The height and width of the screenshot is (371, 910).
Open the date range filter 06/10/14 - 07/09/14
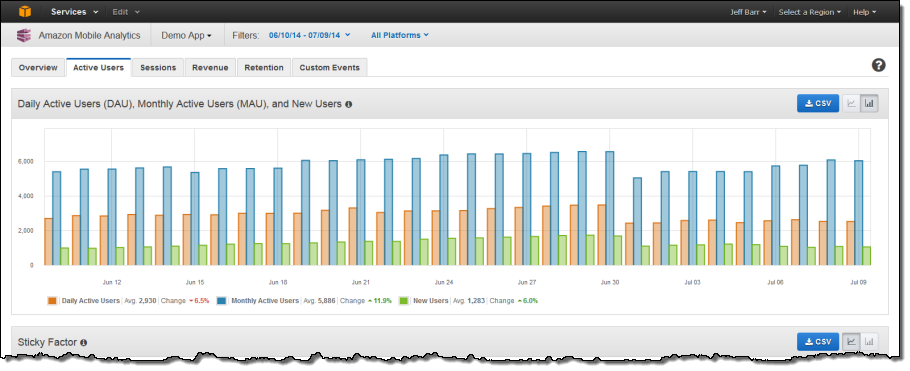tap(309, 35)
